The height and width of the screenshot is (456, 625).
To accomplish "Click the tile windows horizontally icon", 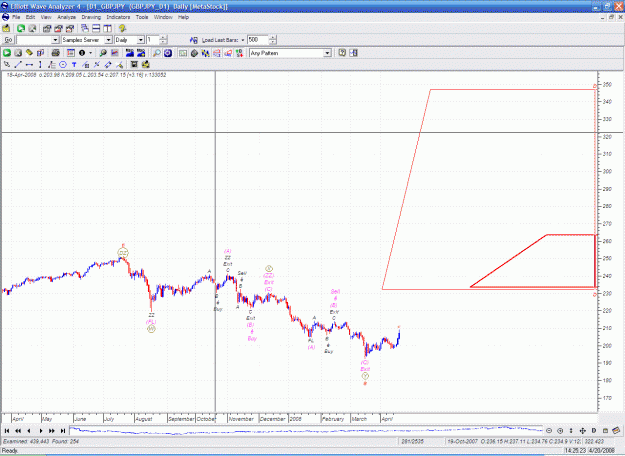I will 96,28.
